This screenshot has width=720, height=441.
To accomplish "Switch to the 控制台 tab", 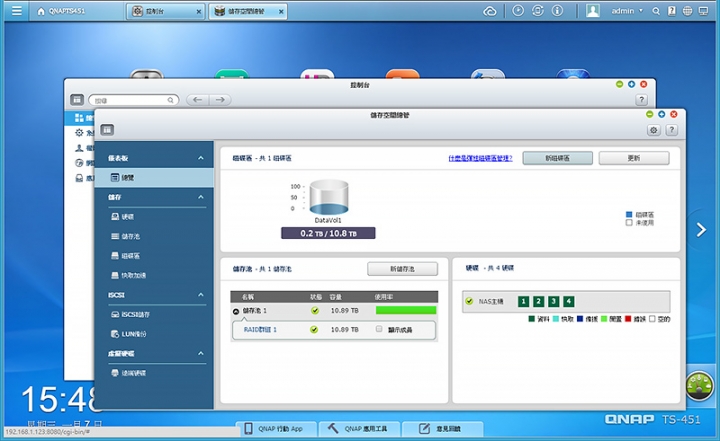I will tap(163, 11).
